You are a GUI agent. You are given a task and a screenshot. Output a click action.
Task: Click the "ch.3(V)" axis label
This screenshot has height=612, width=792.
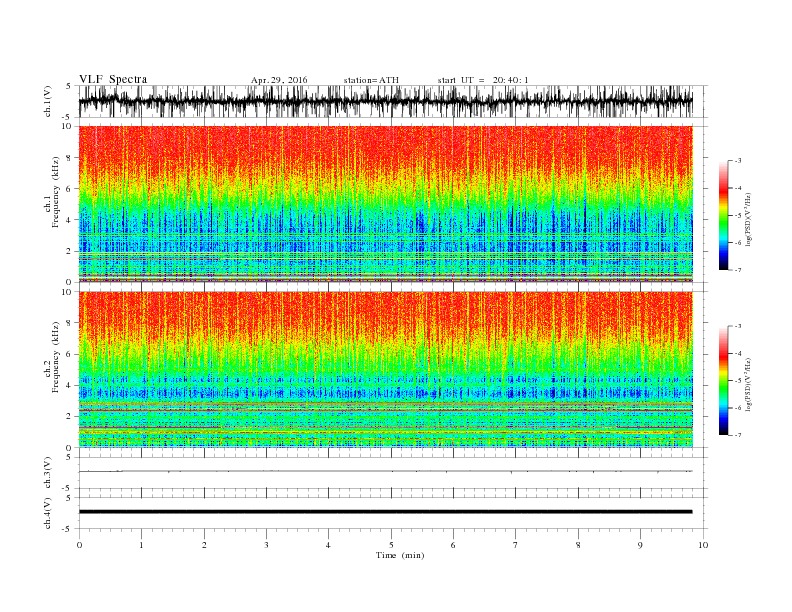(x=48, y=473)
